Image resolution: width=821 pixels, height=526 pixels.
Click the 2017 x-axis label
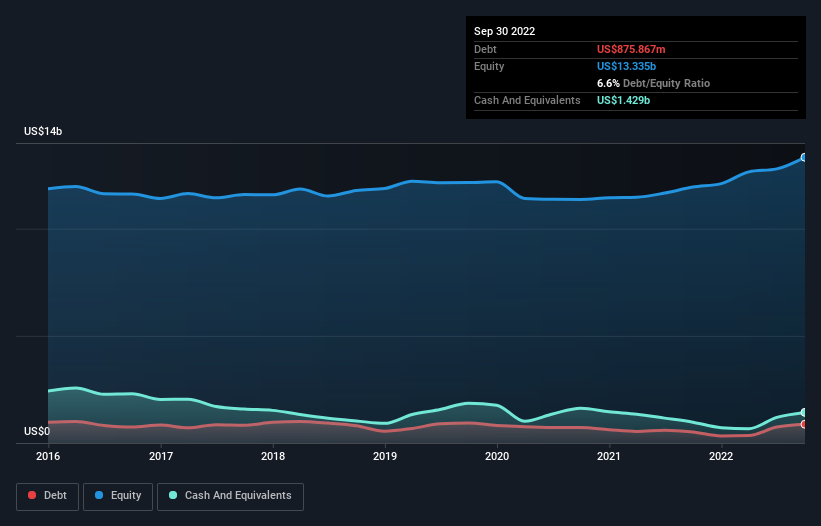(x=161, y=456)
